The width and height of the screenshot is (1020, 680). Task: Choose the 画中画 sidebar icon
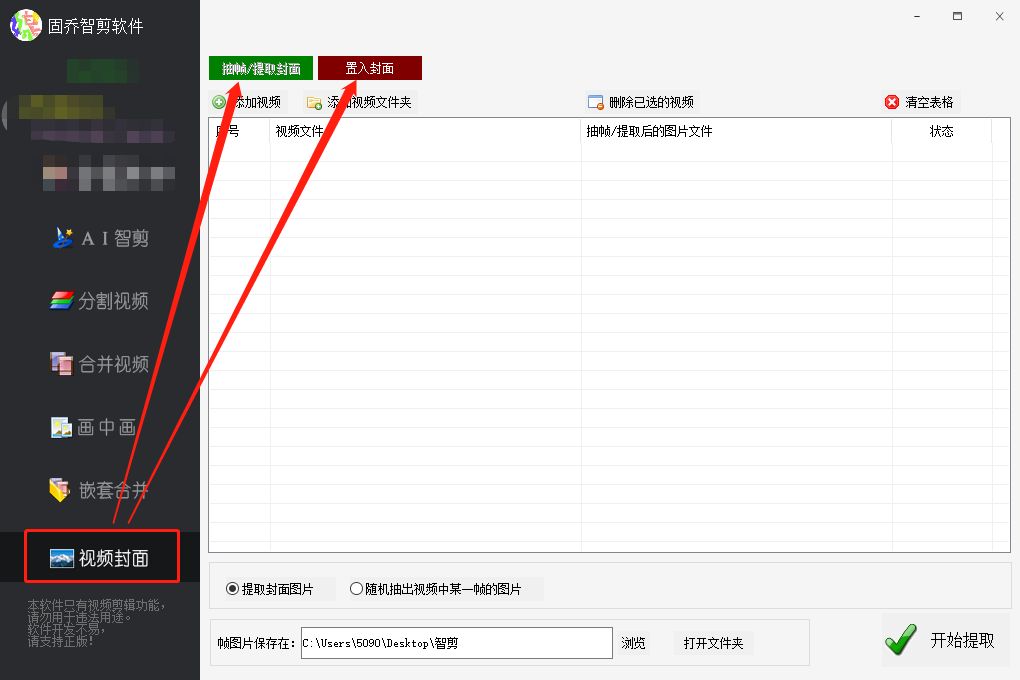(x=62, y=427)
